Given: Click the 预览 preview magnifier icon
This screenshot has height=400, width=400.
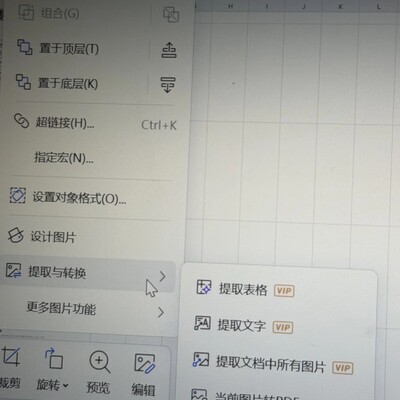Looking at the screenshot, I should coord(99,362).
